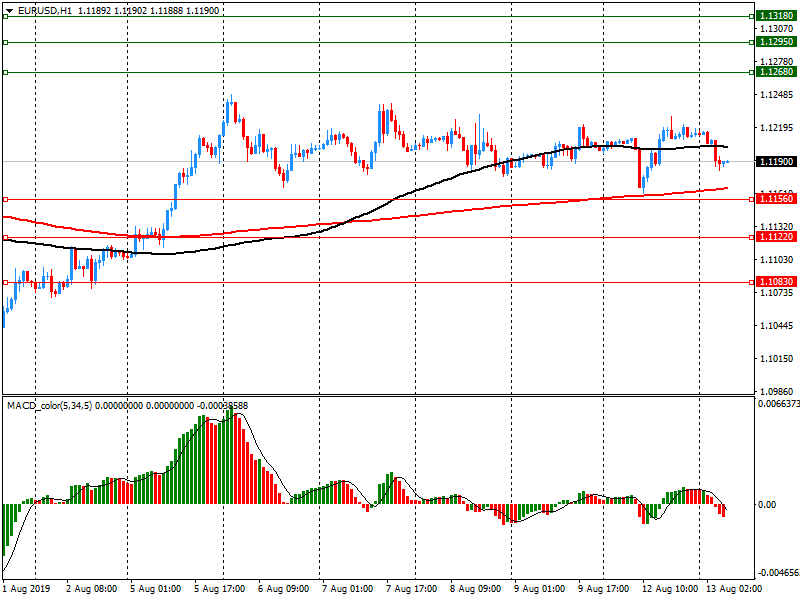Screen dimensions: 800x600
Task: Click the 1.12485 price scale value
Action: point(777,95)
